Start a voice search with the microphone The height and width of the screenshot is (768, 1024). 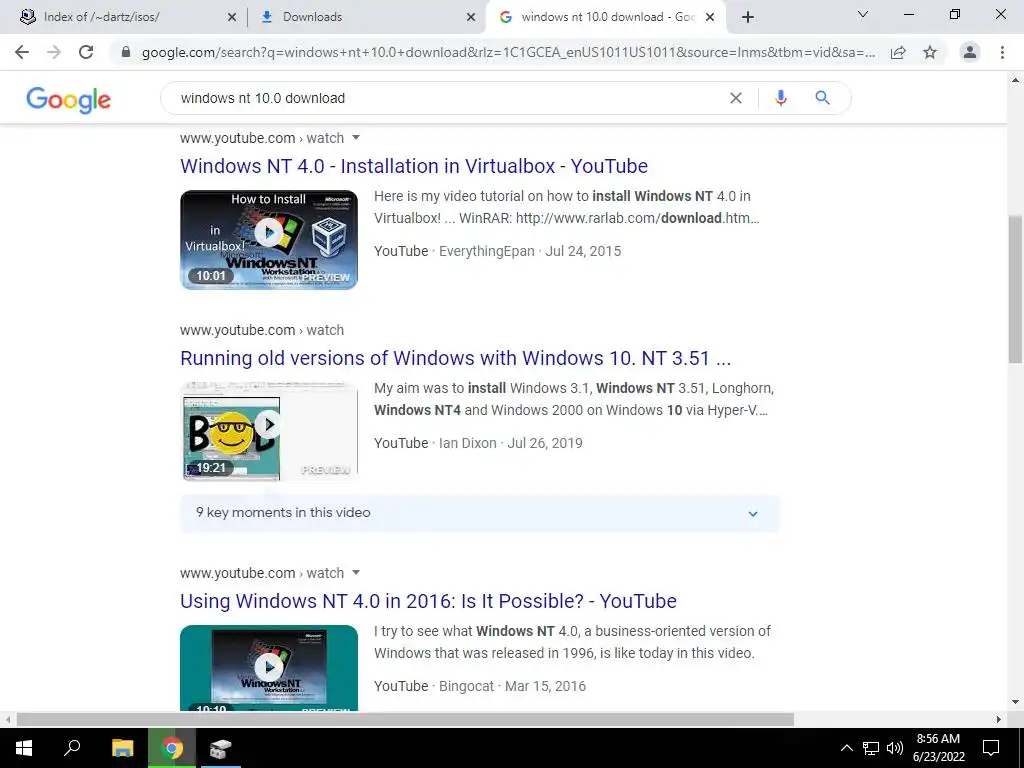(780, 98)
